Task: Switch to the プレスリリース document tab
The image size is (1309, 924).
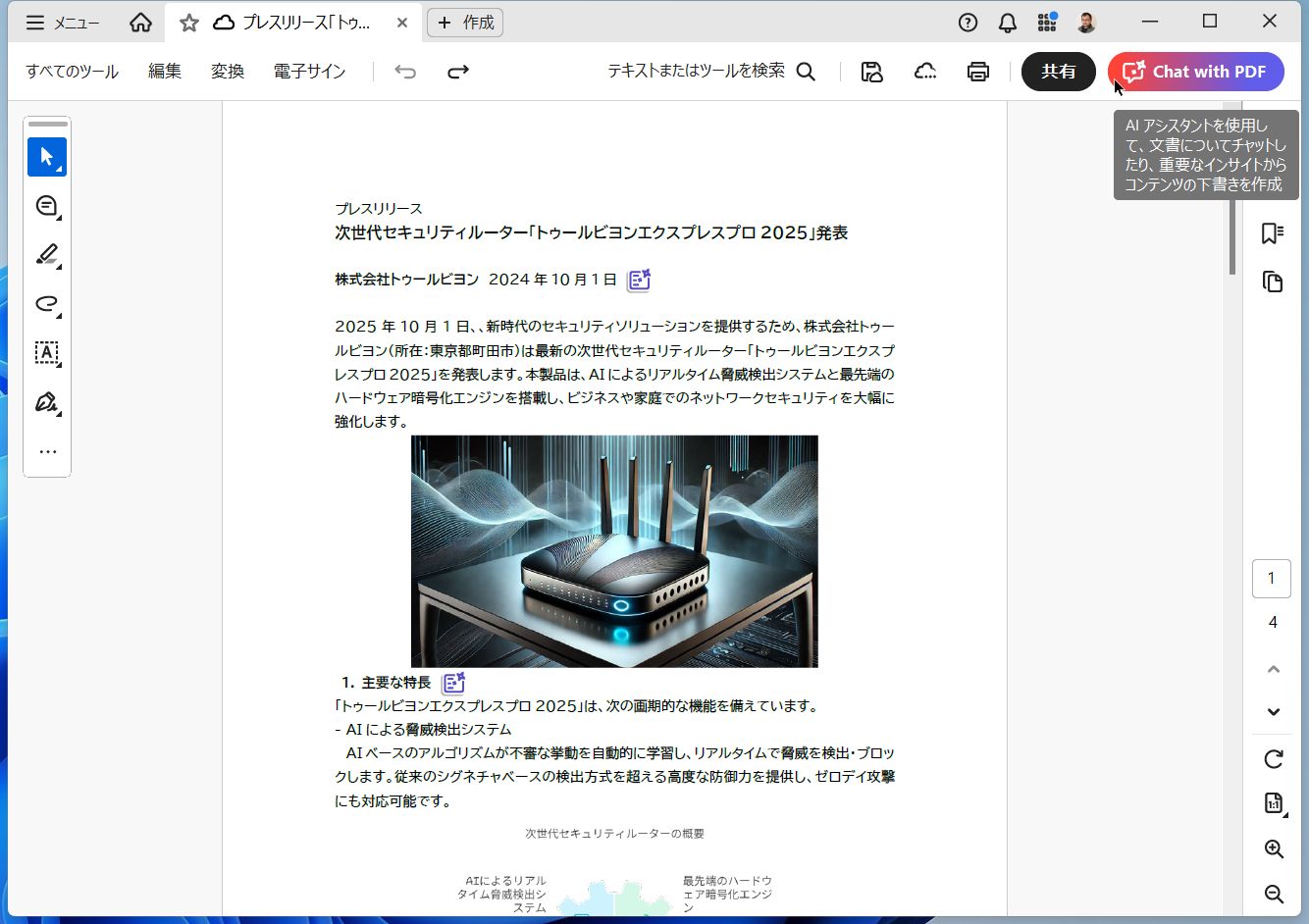Action: pos(292,23)
